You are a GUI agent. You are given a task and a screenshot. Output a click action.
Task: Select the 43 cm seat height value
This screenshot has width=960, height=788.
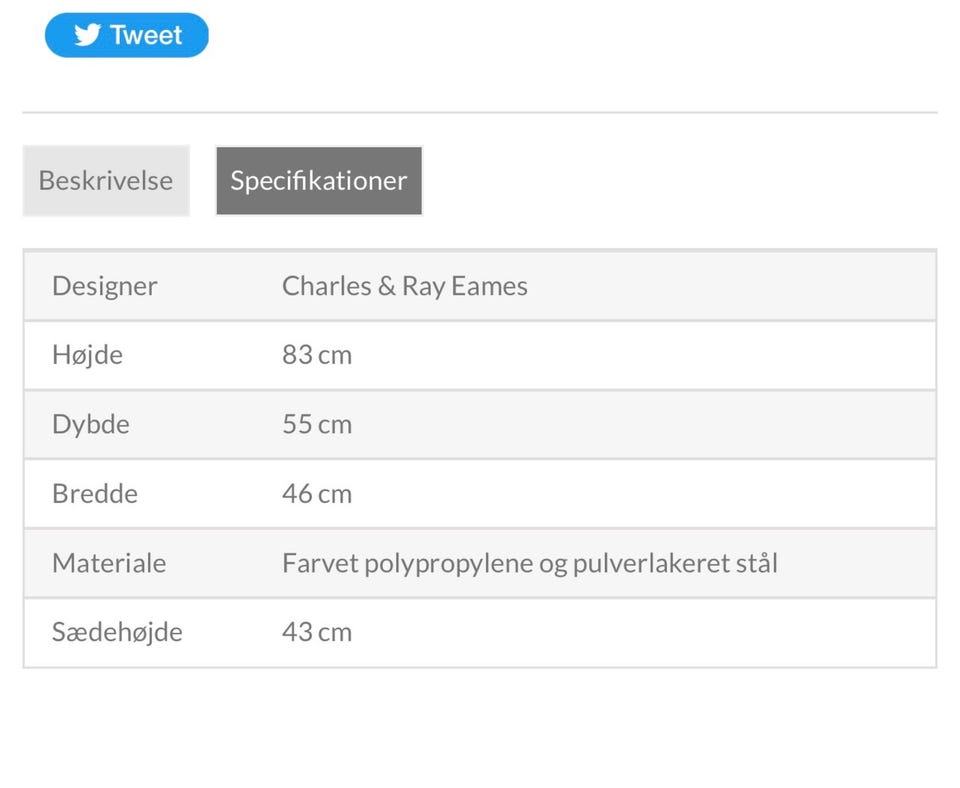pyautogui.click(x=317, y=632)
